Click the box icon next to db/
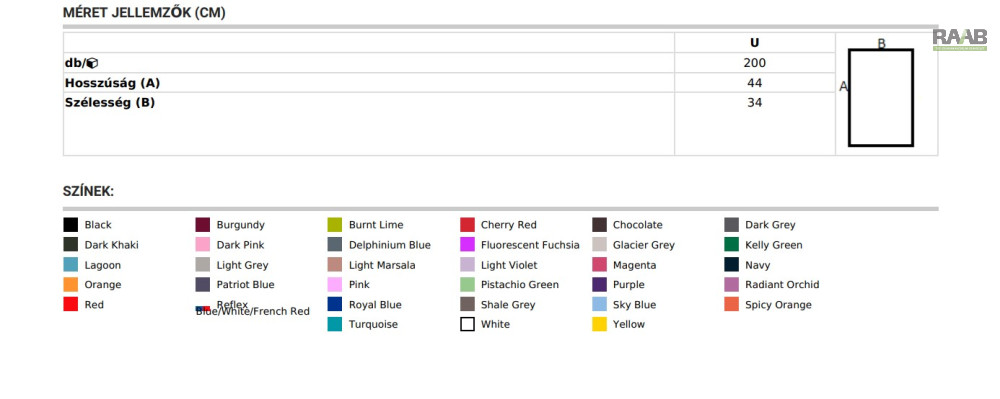Screen dimensions: 1000x399 (x=92, y=63)
